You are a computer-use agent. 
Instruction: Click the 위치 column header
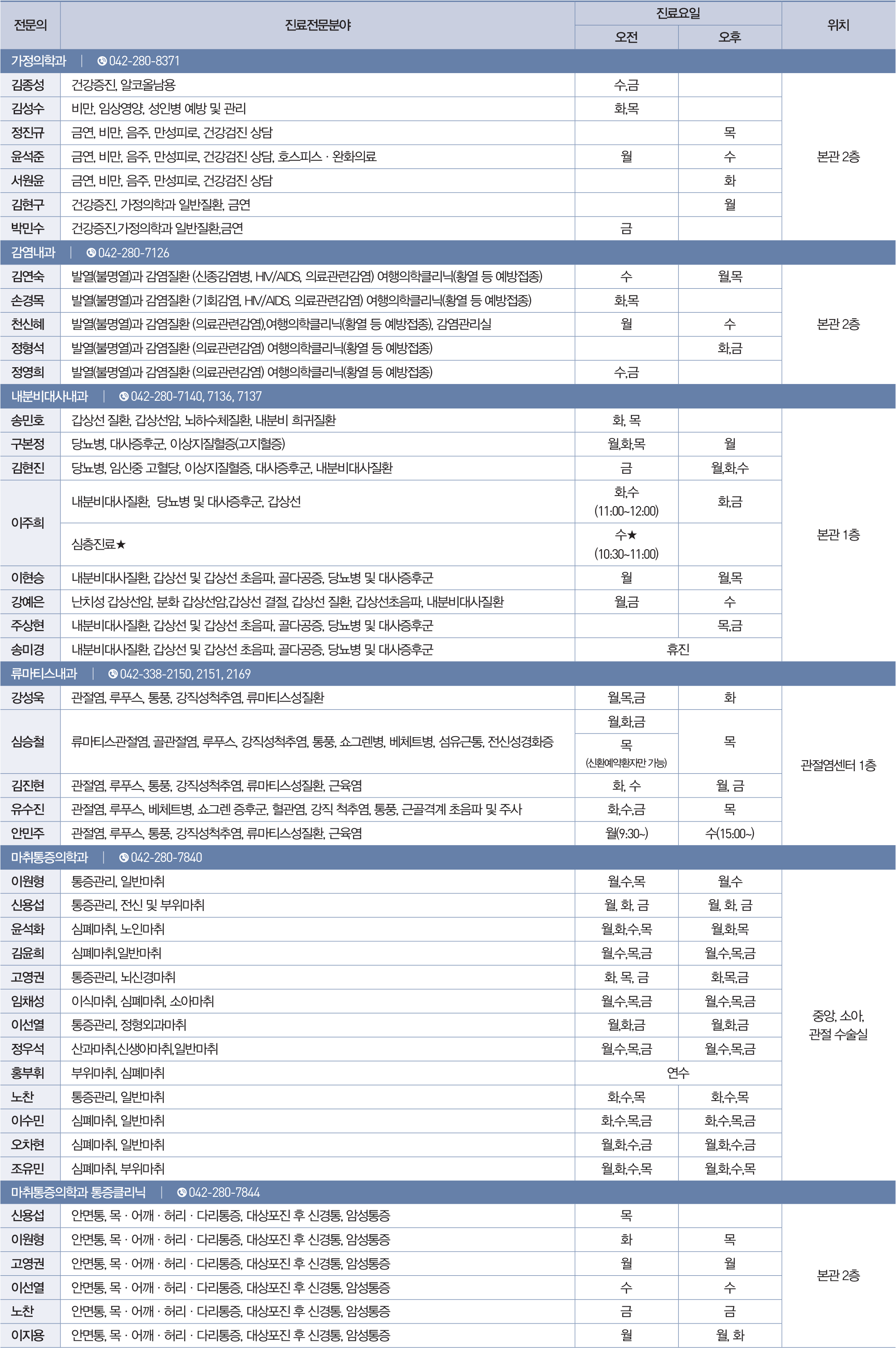tap(838, 25)
